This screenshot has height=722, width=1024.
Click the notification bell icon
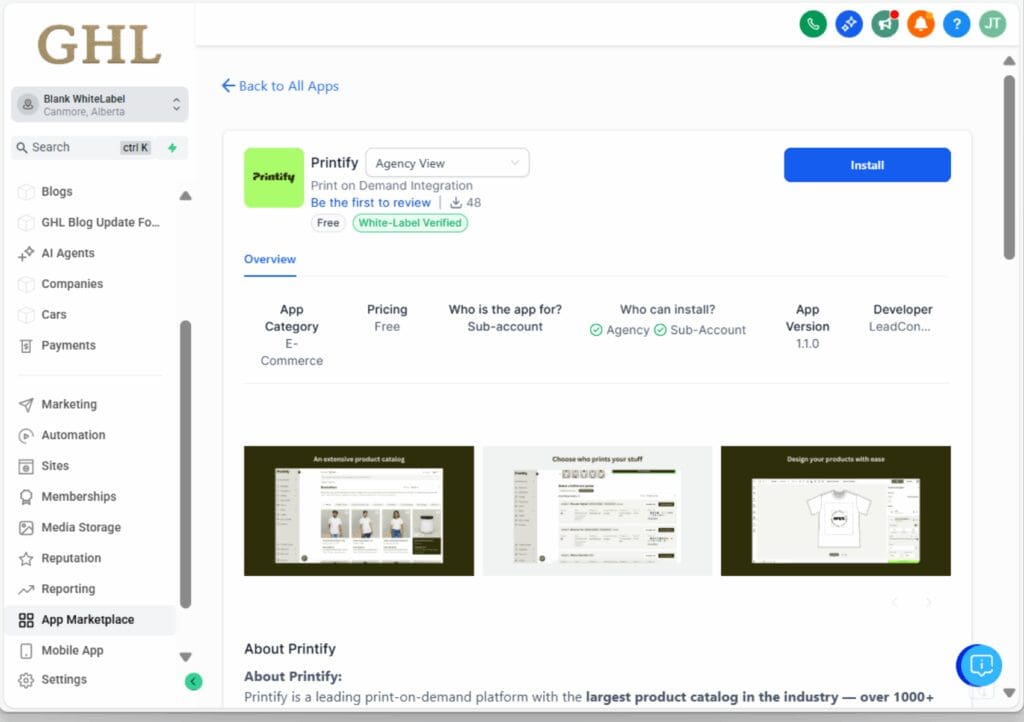tap(920, 23)
